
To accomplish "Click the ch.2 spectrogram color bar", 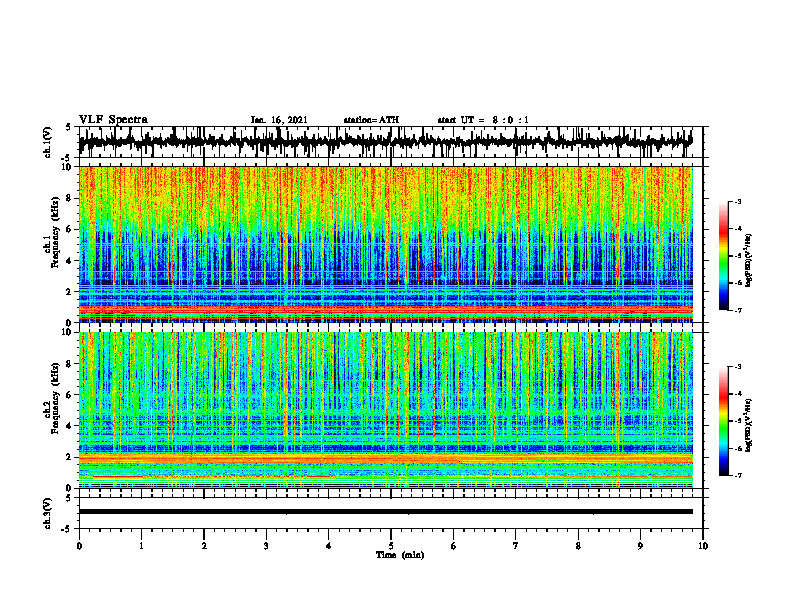I will coord(723,421).
